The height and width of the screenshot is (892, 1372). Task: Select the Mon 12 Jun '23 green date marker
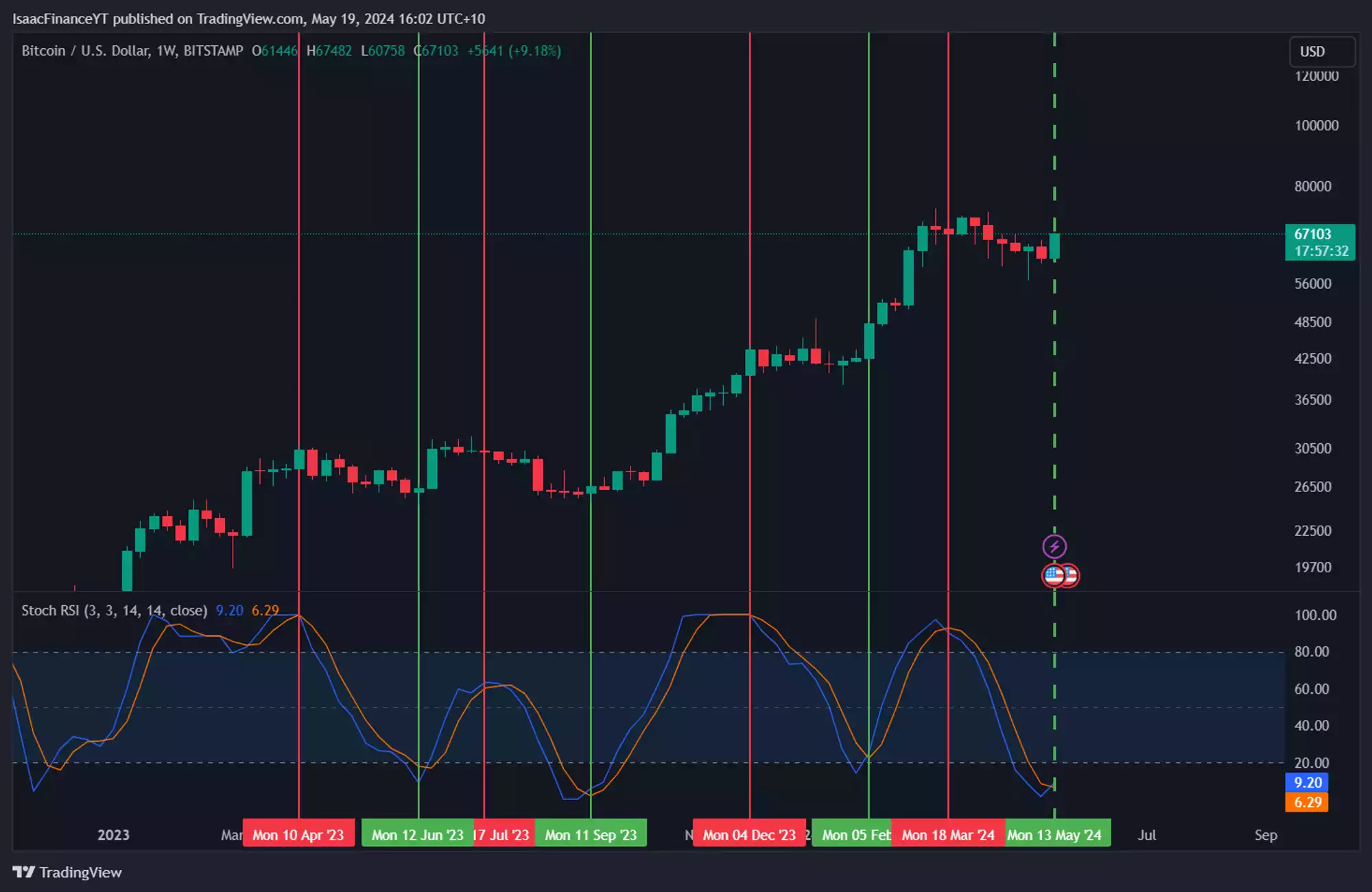417,835
